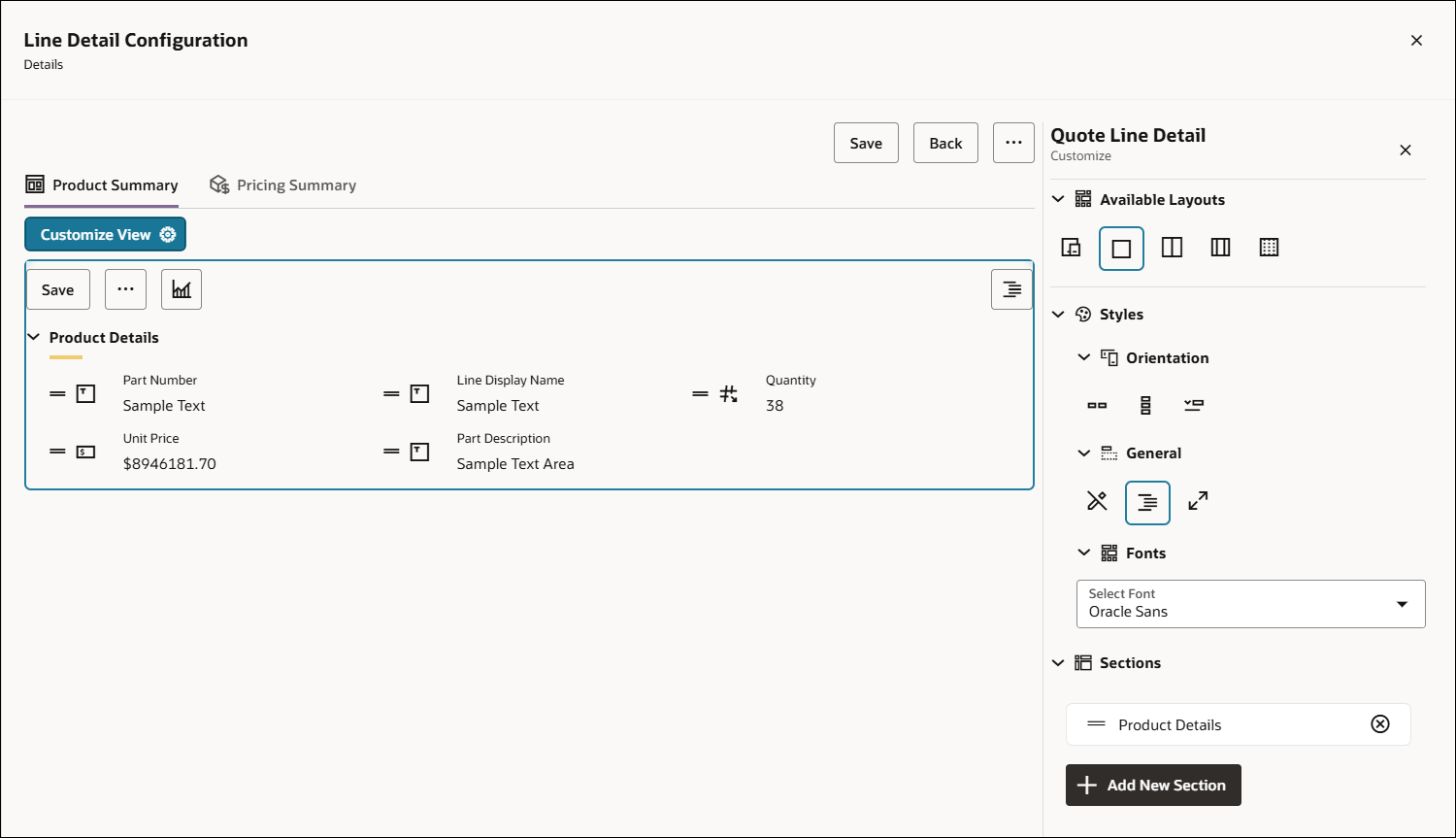The height and width of the screenshot is (838, 1456).
Task: Select the pen styling icon under General styles
Action: (x=1097, y=502)
